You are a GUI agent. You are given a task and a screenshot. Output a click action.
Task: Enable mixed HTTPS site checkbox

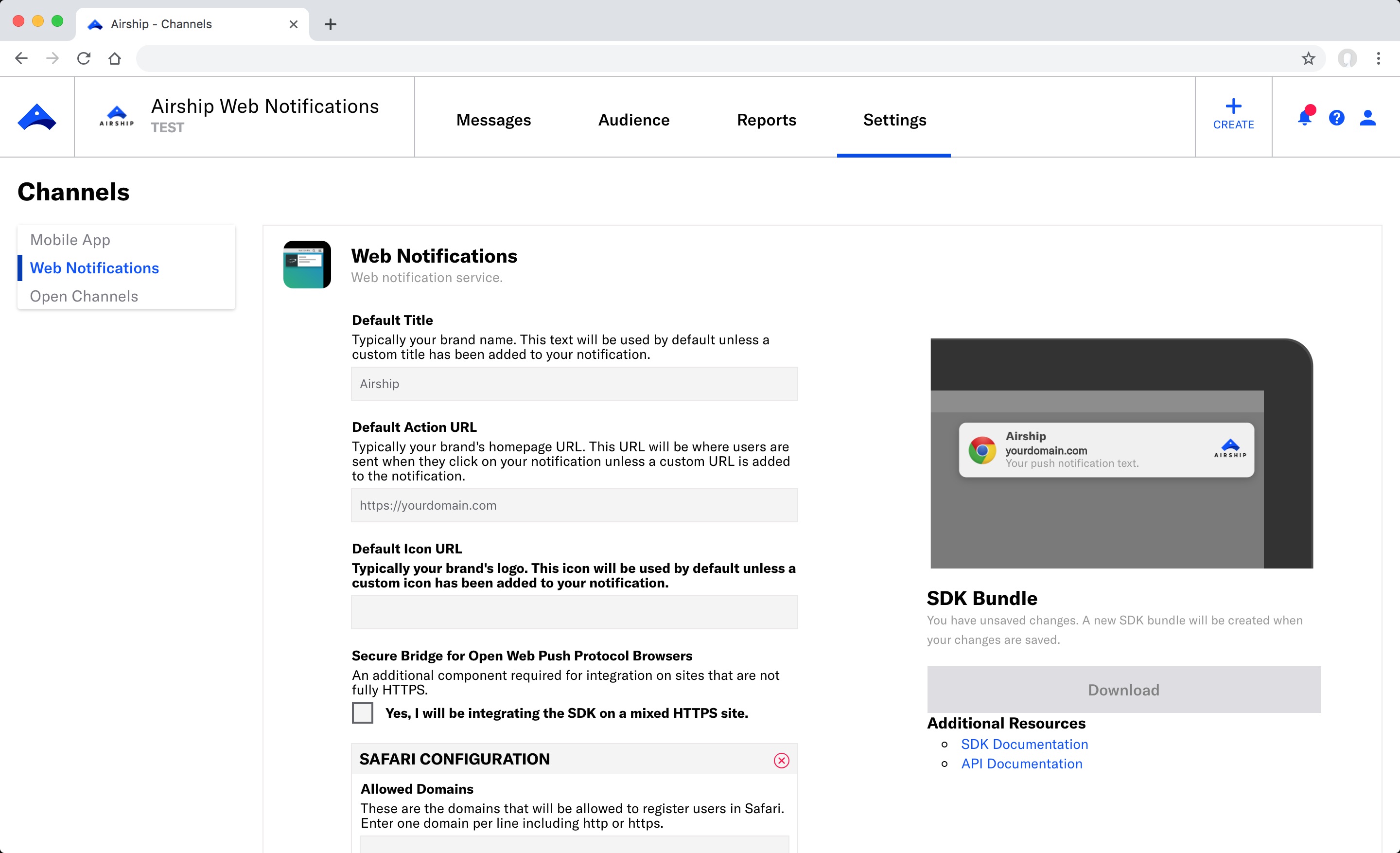point(363,712)
